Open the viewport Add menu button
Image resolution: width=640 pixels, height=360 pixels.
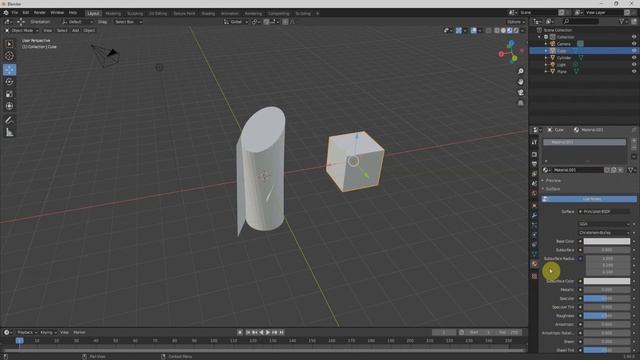(76, 30)
